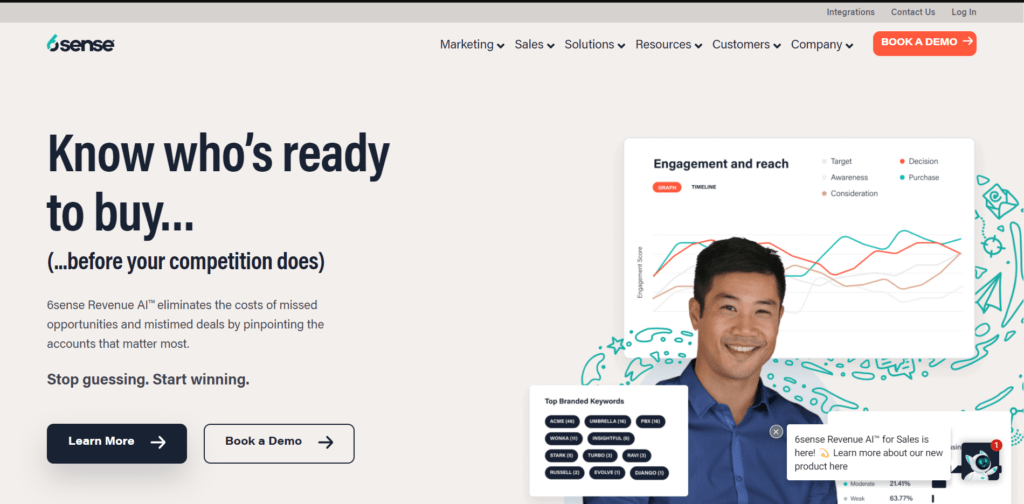The width and height of the screenshot is (1024, 504).
Task: Click the Decision legend red dot
Action: (902, 161)
